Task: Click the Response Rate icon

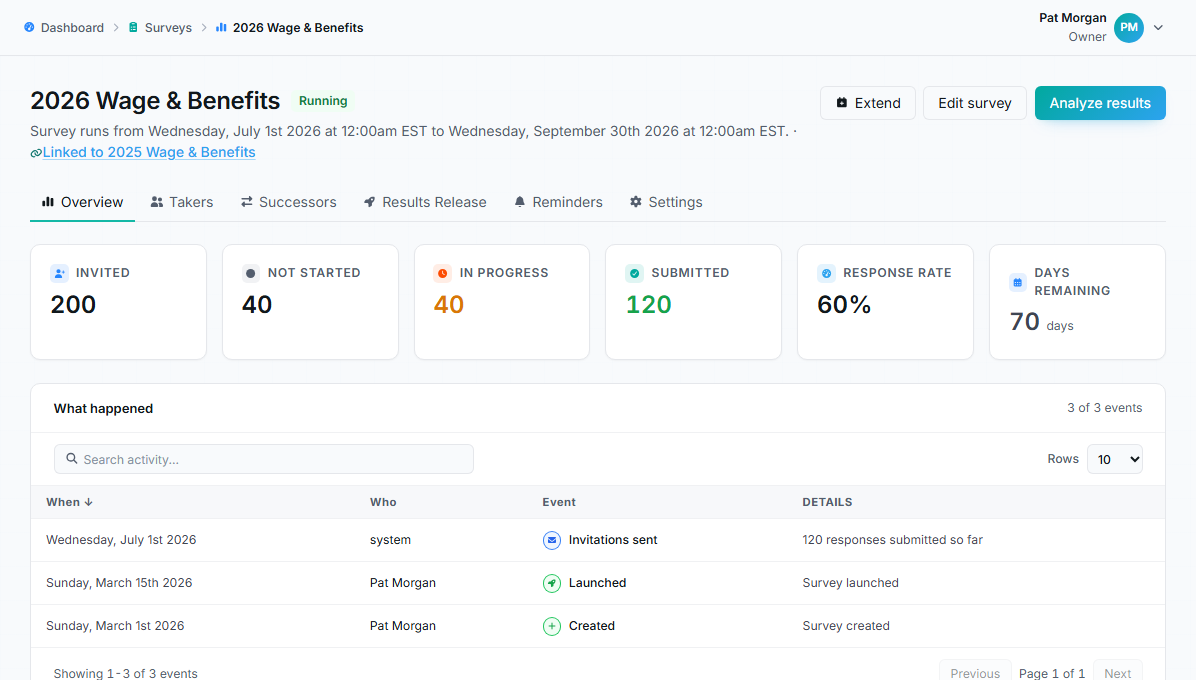Action: point(826,273)
